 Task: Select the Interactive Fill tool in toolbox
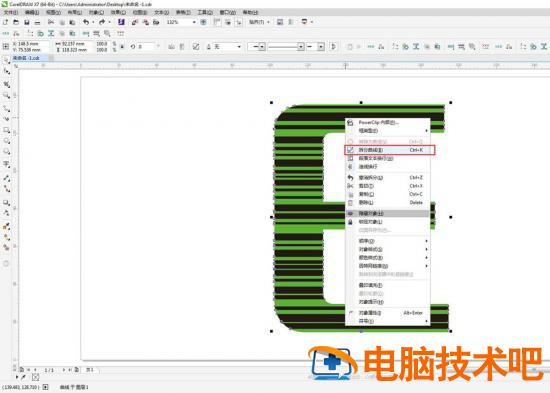tap(6, 237)
